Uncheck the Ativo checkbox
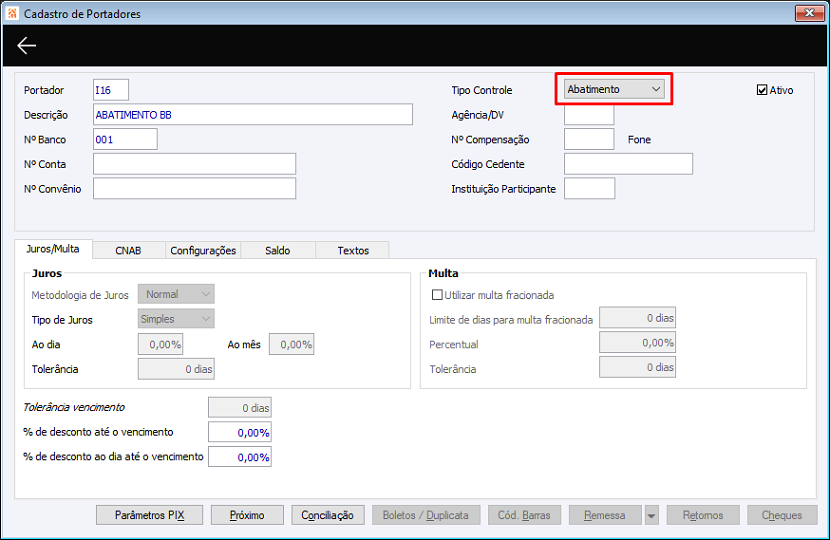 pyautogui.click(x=762, y=90)
